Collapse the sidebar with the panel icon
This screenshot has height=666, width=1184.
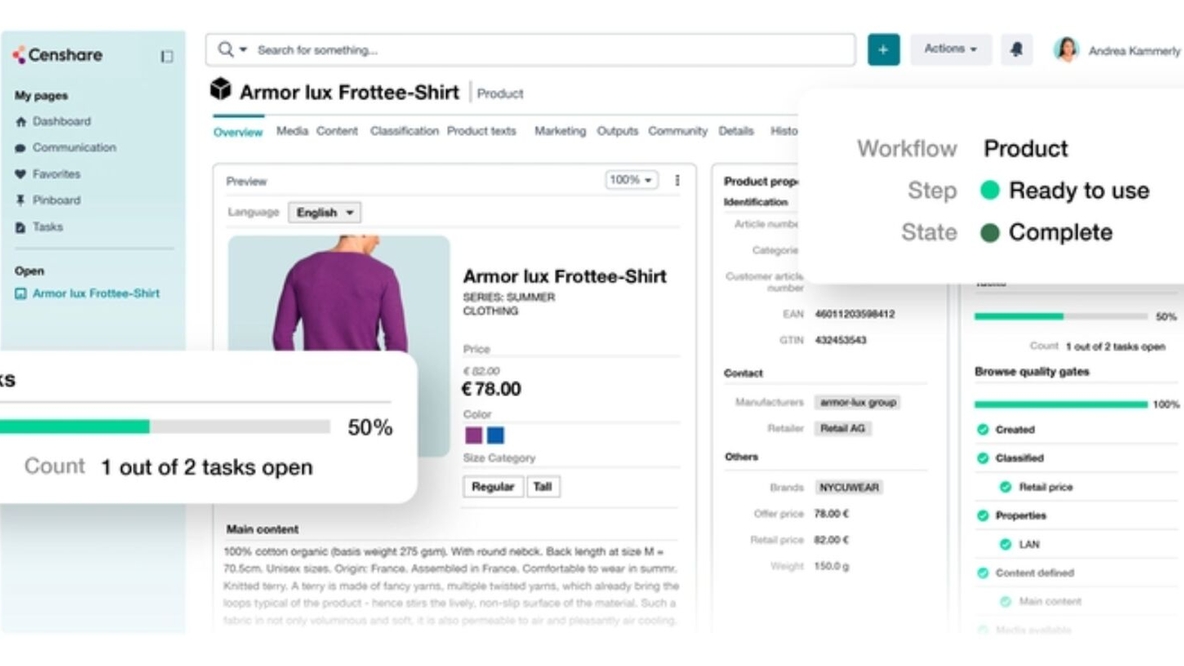166,57
